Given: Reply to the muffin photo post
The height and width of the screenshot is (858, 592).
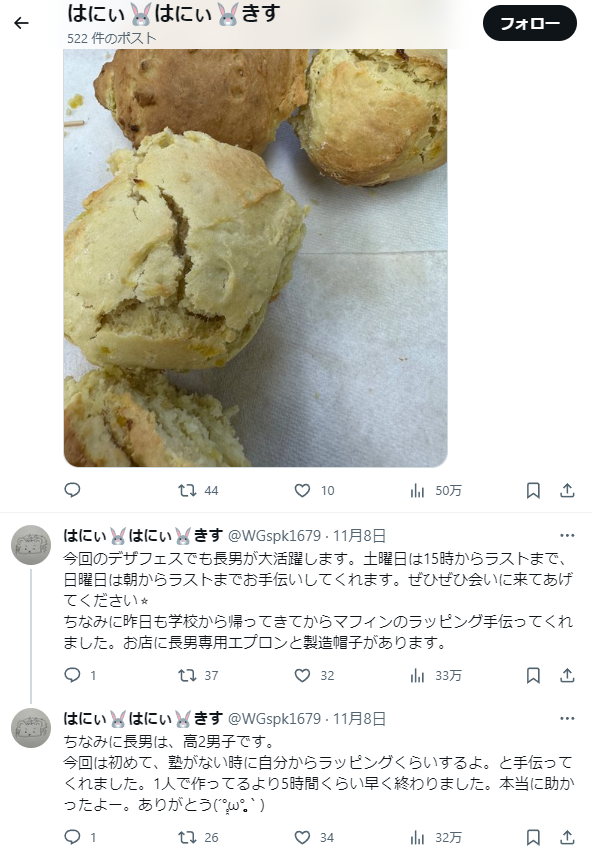Looking at the screenshot, I should click(x=72, y=490).
